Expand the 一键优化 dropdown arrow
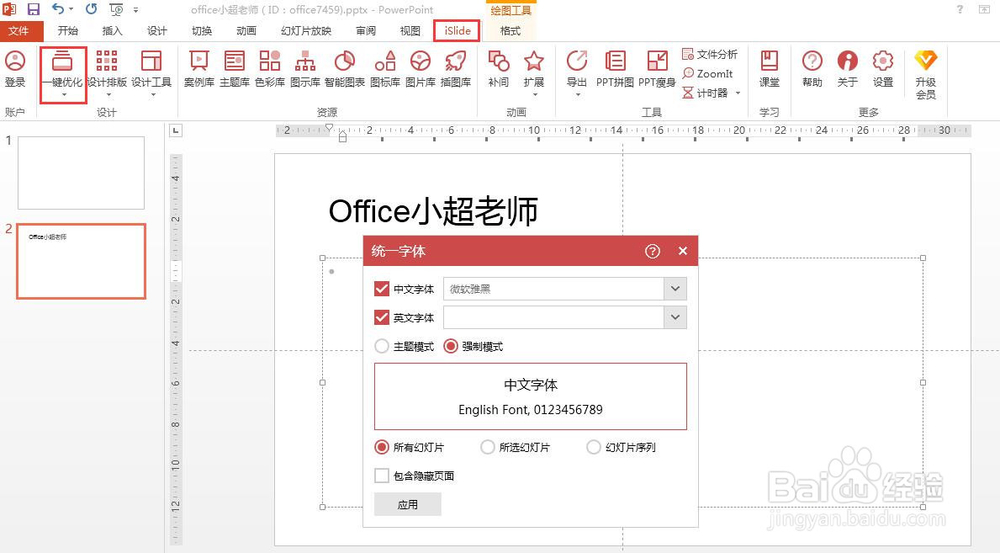The image size is (1000, 553). click(x=64, y=95)
